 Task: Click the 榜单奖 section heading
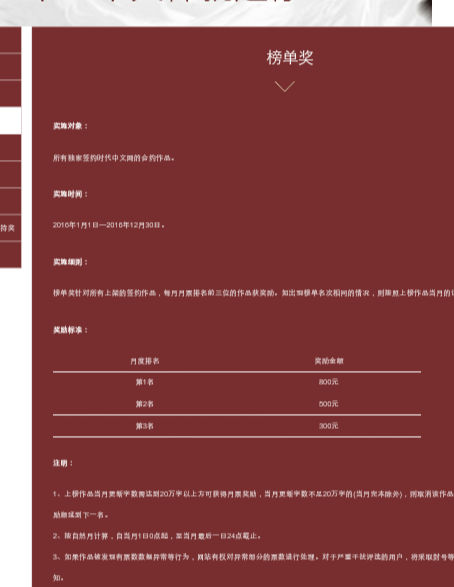(290, 58)
